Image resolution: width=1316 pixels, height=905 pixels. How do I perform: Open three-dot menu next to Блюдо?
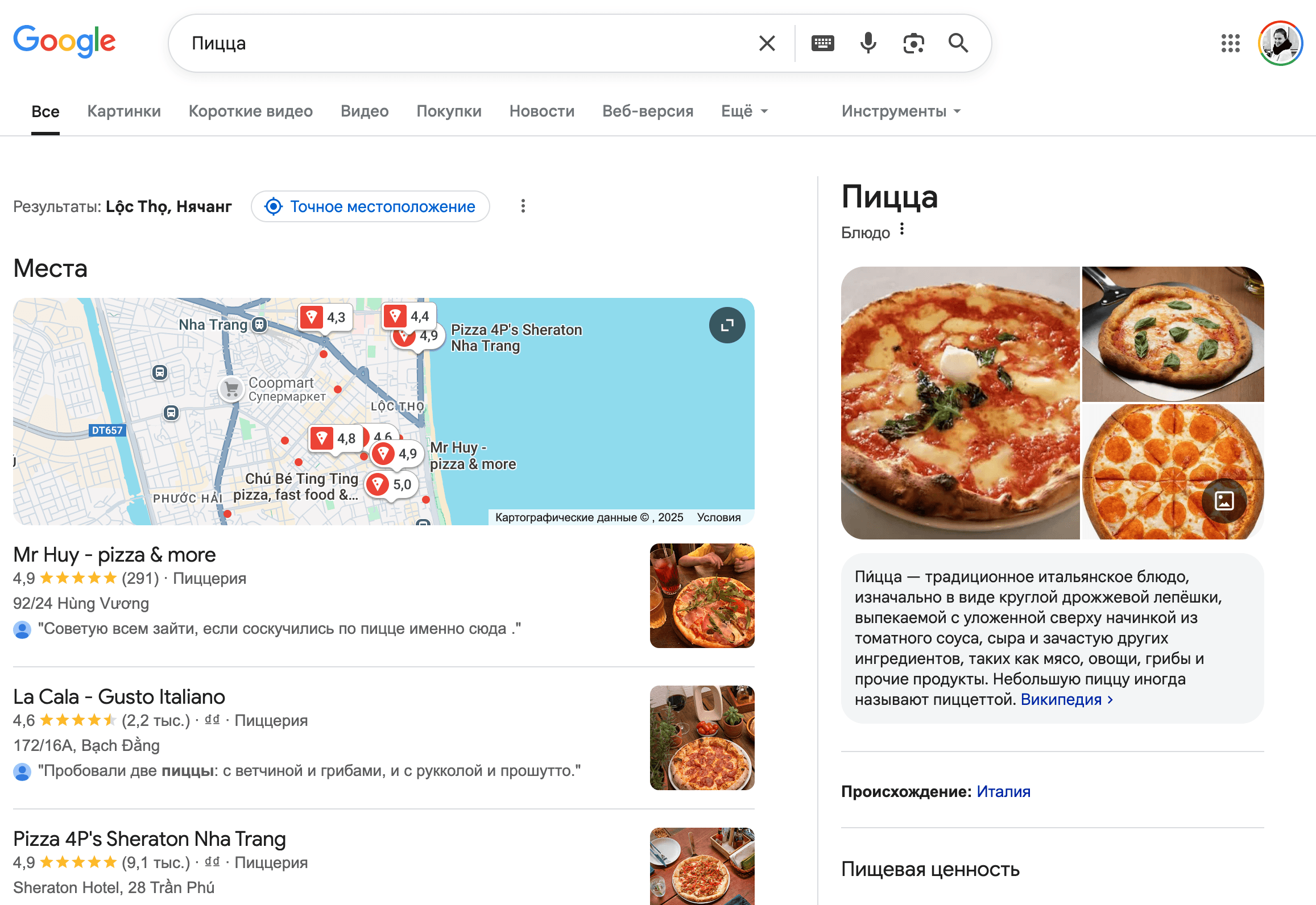(x=902, y=229)
